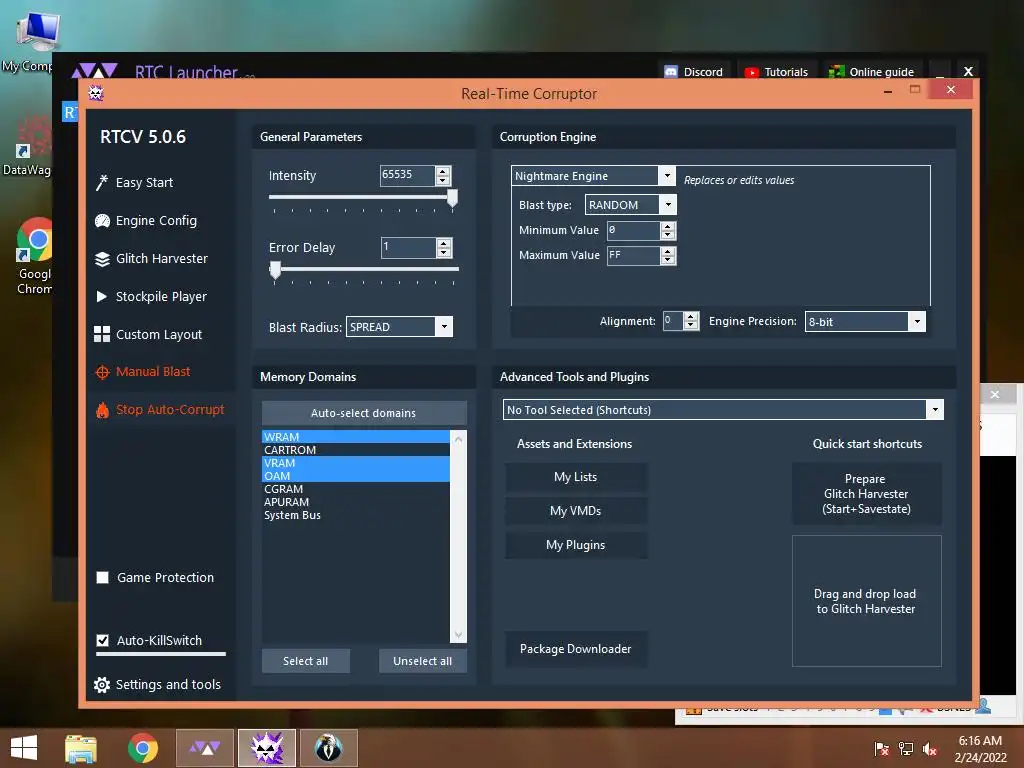The height and width of the screenshot is (768, 1024).
Task: Click the Unselect all button
Action: pyautogui.click(x=423, y=661)
